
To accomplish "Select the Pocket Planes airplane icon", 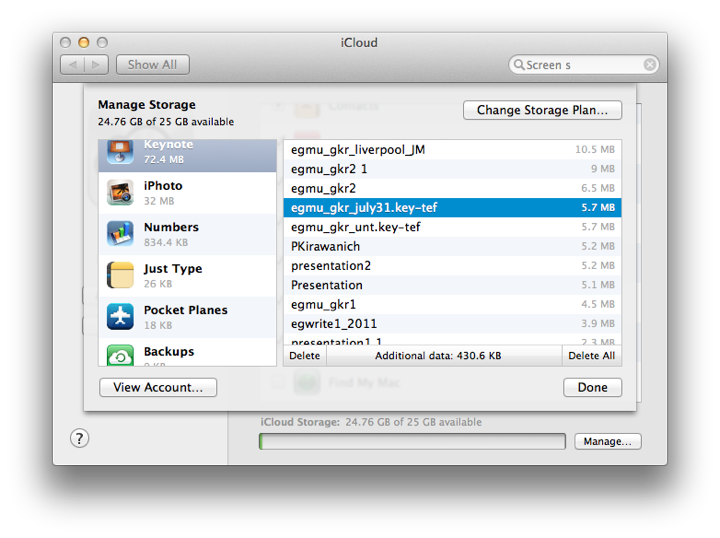I will tap(120, 316).
